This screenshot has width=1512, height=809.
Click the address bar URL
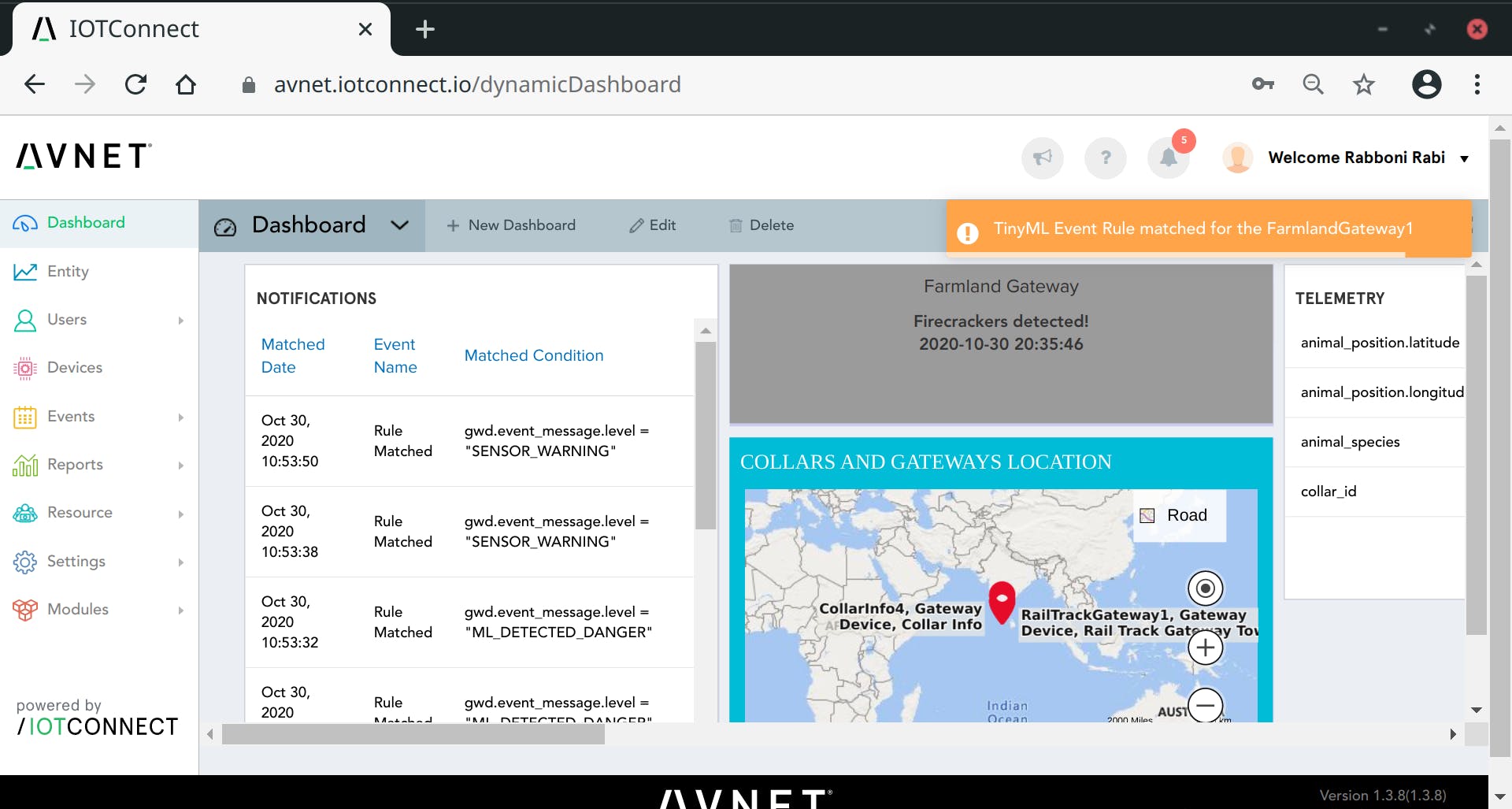pos(477,84)
